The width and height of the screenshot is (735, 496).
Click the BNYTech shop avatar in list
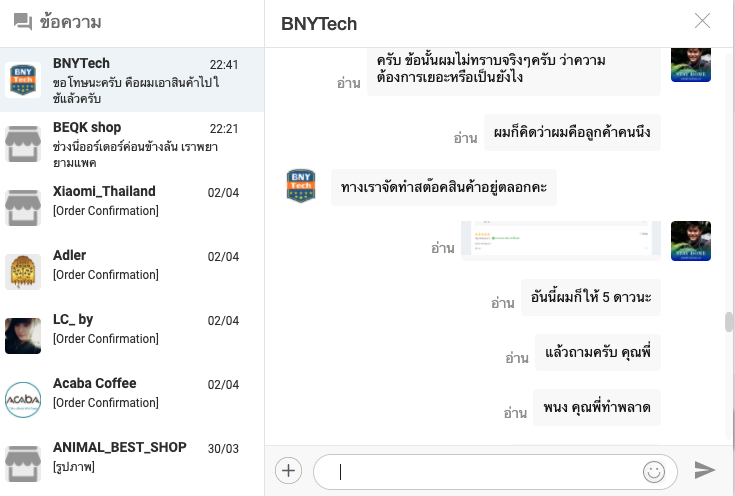(23, 79)
